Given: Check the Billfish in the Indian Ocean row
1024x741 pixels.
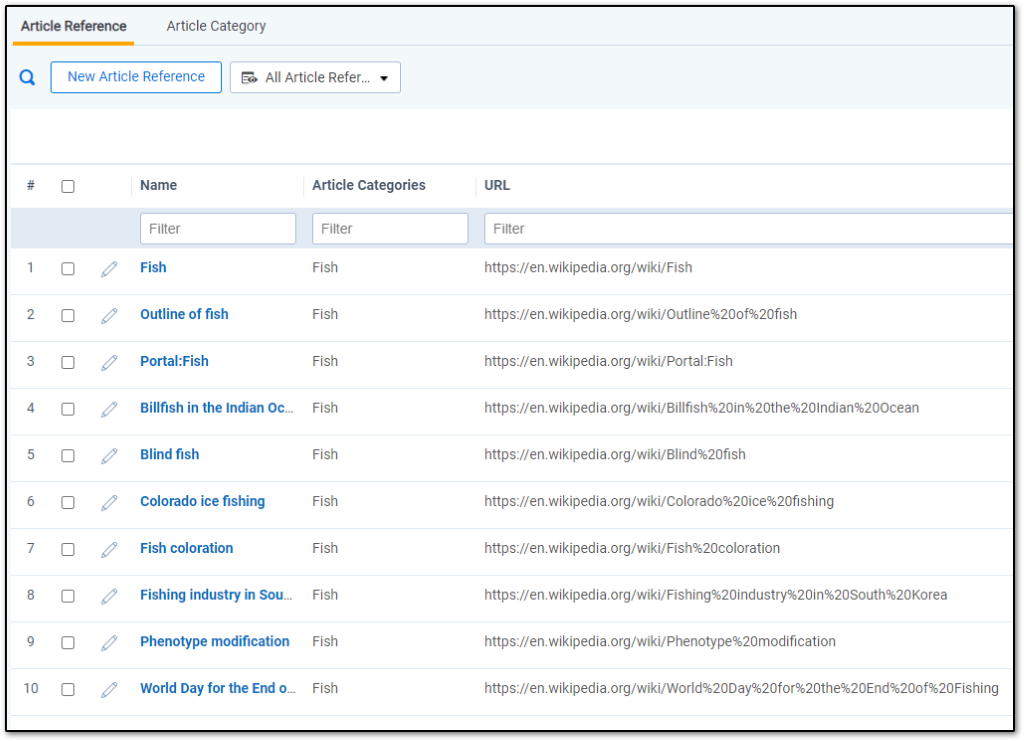Looking at the screenshot, I should click(x=68, y=409).
